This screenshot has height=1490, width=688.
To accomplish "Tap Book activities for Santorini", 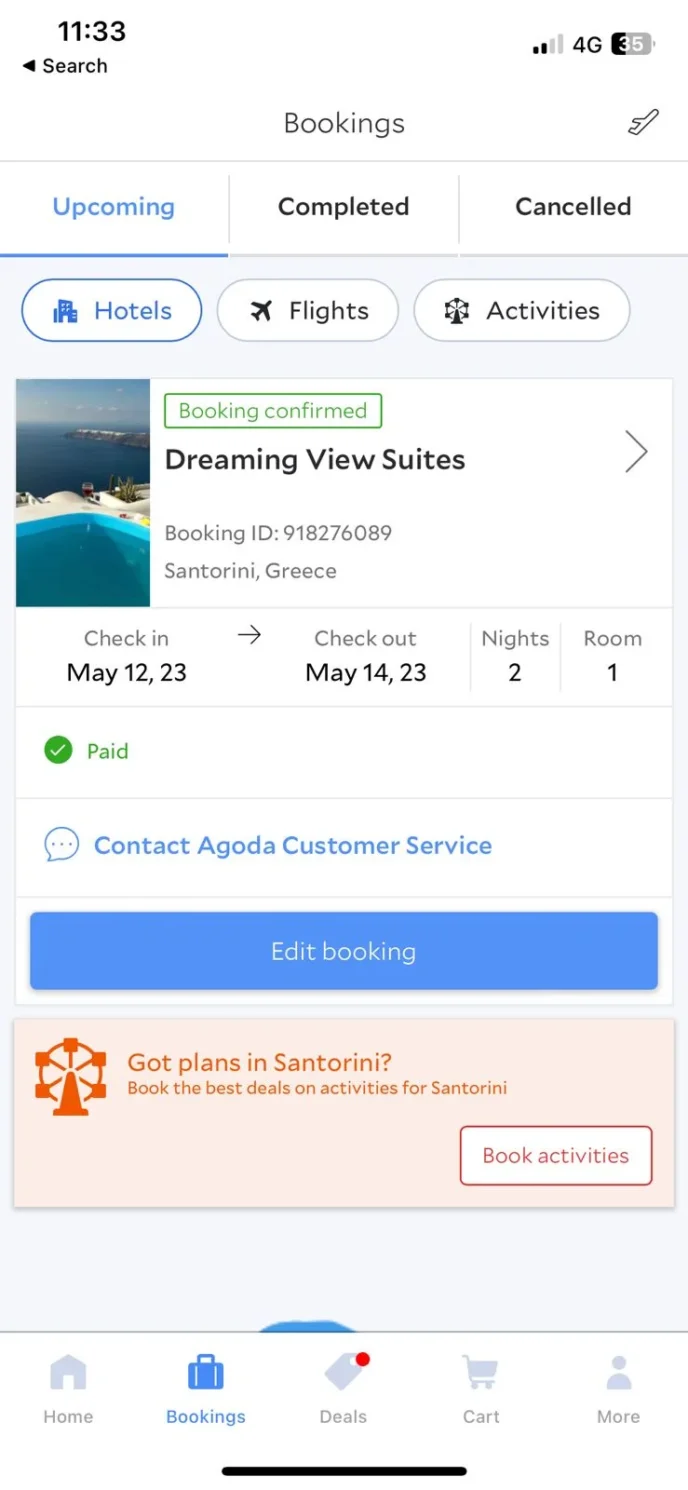I will 555,1155.
